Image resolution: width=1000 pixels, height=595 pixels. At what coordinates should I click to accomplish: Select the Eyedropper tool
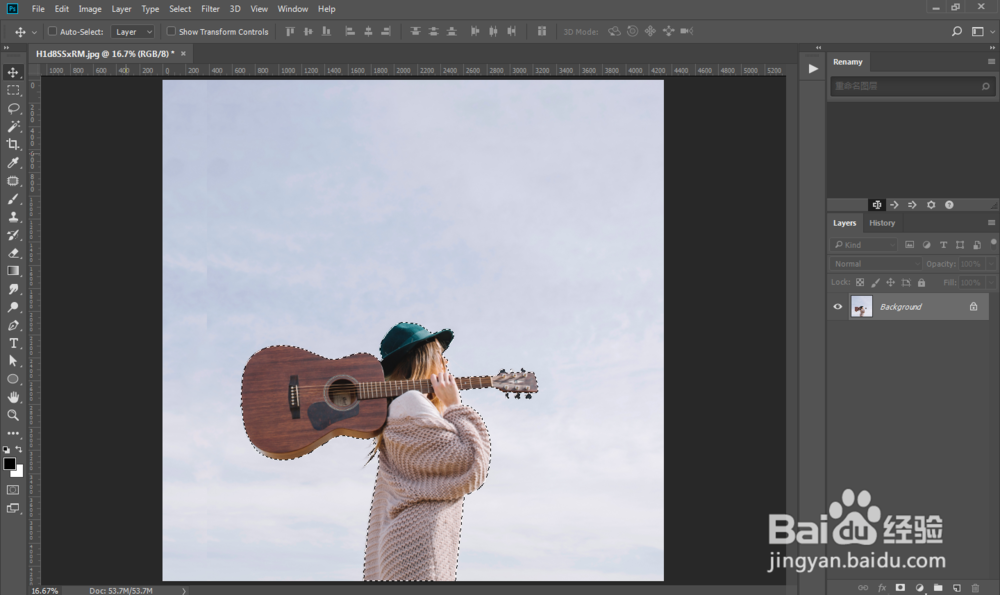tap(13, 163)
